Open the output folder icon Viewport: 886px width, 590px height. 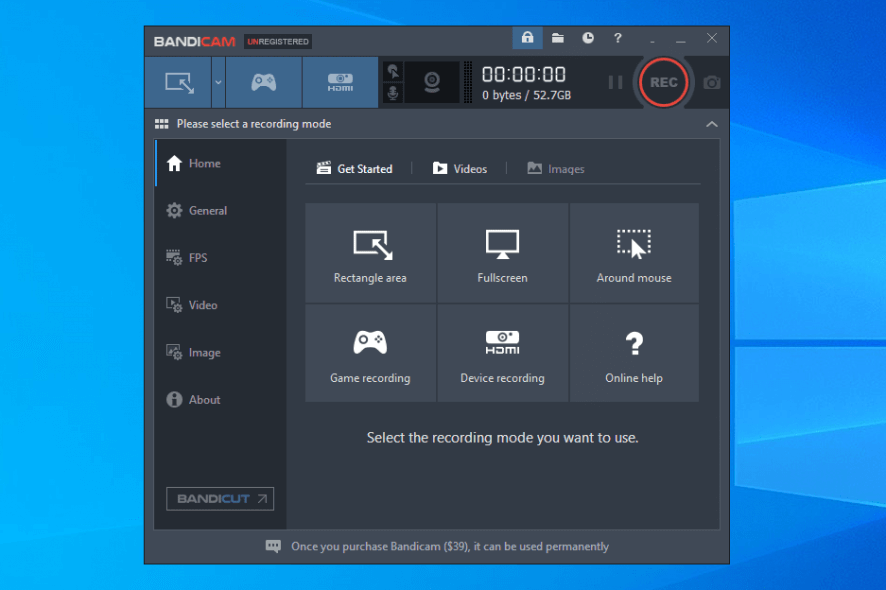click(x=558, y=38)
